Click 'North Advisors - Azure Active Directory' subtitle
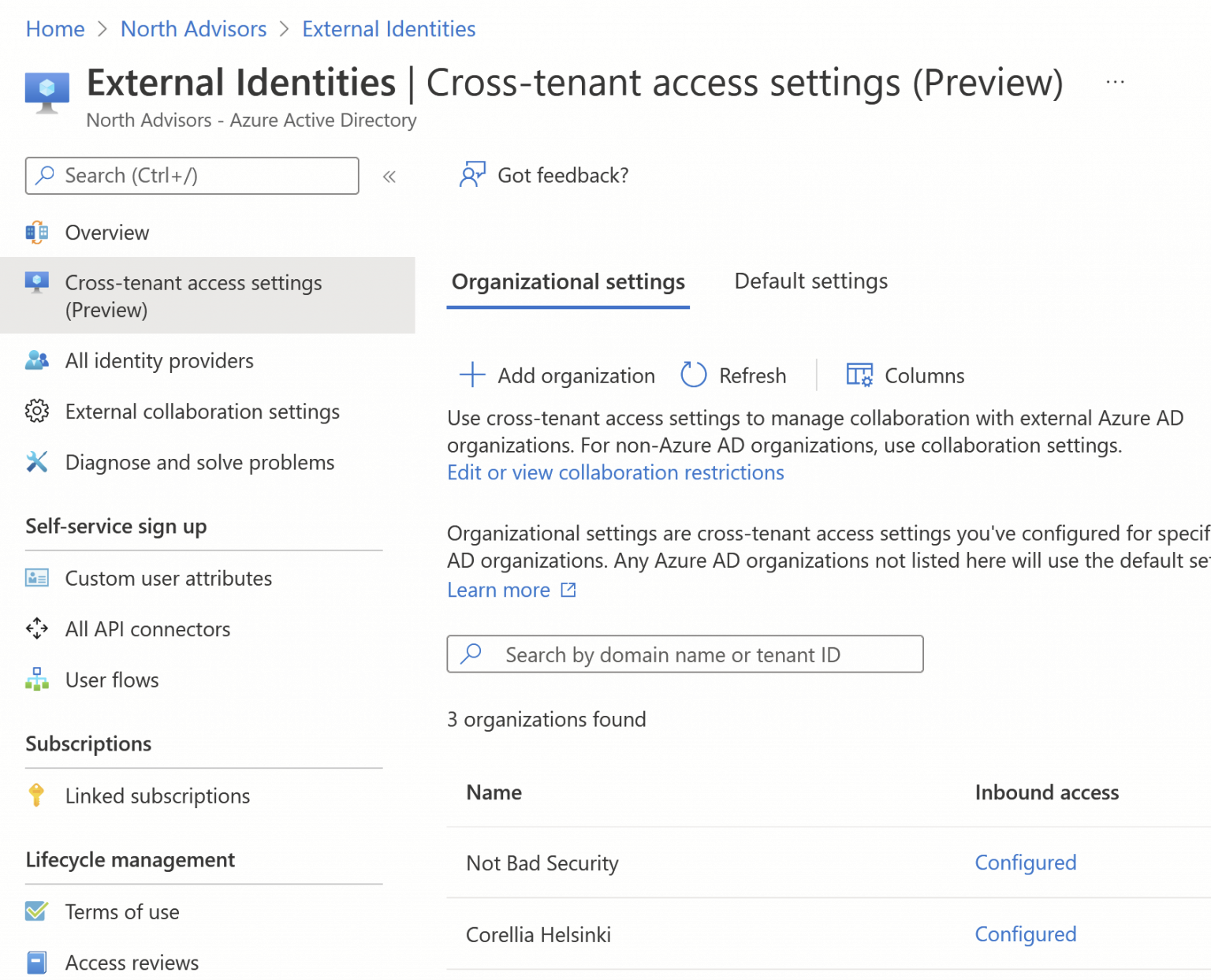 [x=252, y=120]
